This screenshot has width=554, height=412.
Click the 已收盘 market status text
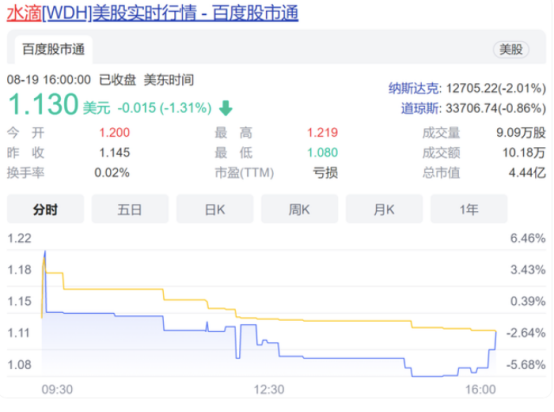(117, 80)
